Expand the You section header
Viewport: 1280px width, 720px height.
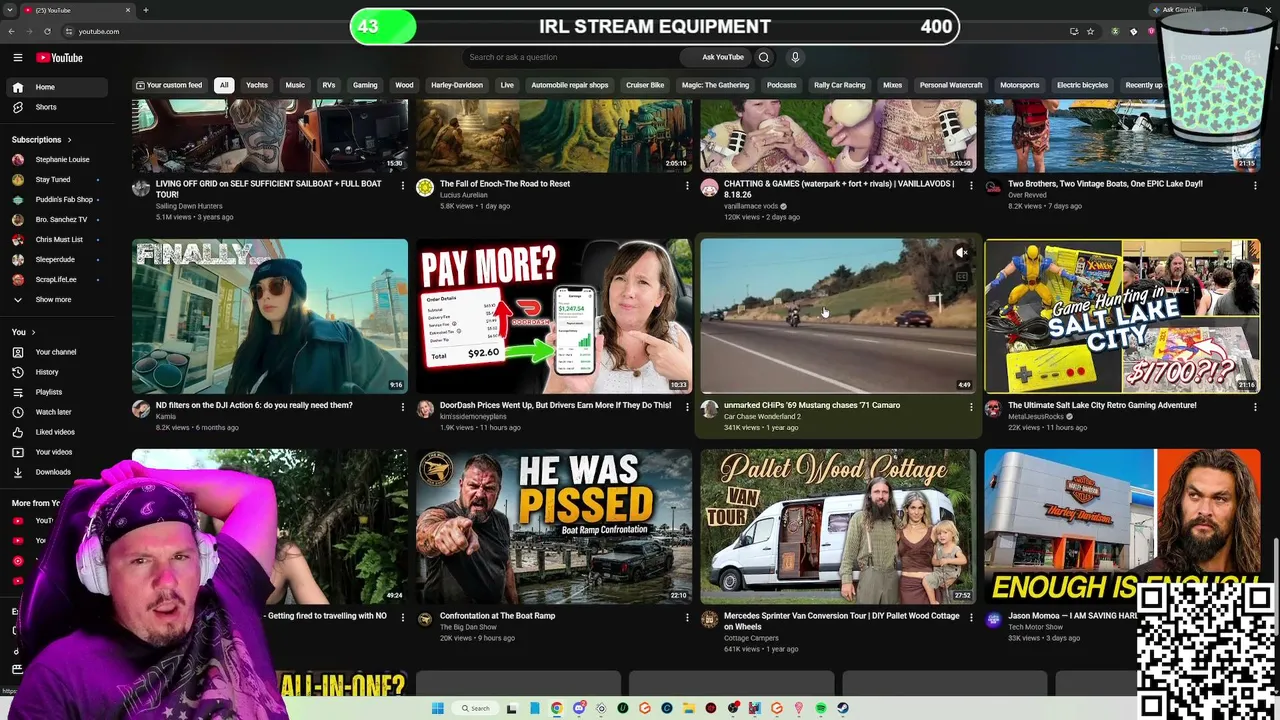(23, 332)
